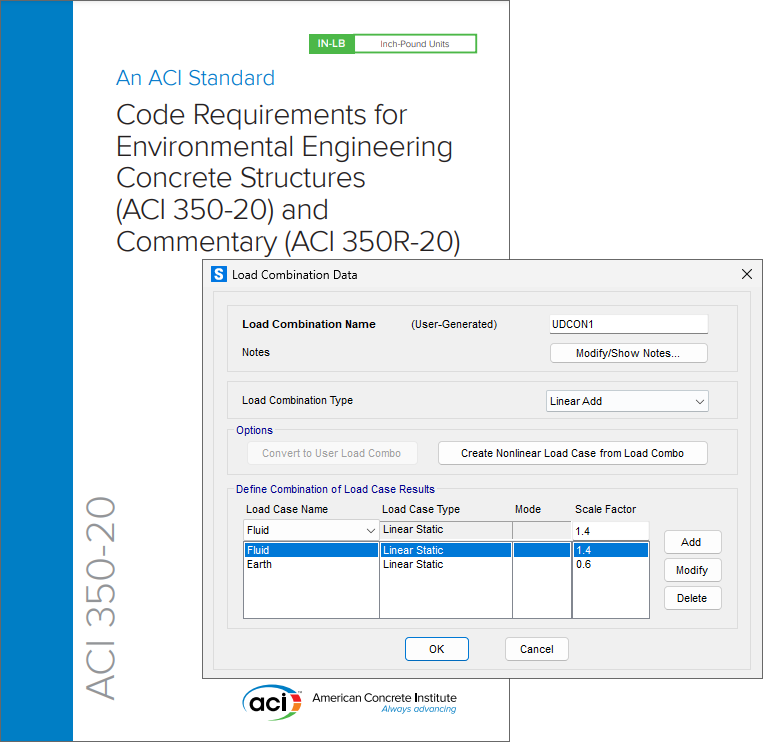Click the Scale Factor input box
This screenshot has height=742, width=763.
coord(610,530)
